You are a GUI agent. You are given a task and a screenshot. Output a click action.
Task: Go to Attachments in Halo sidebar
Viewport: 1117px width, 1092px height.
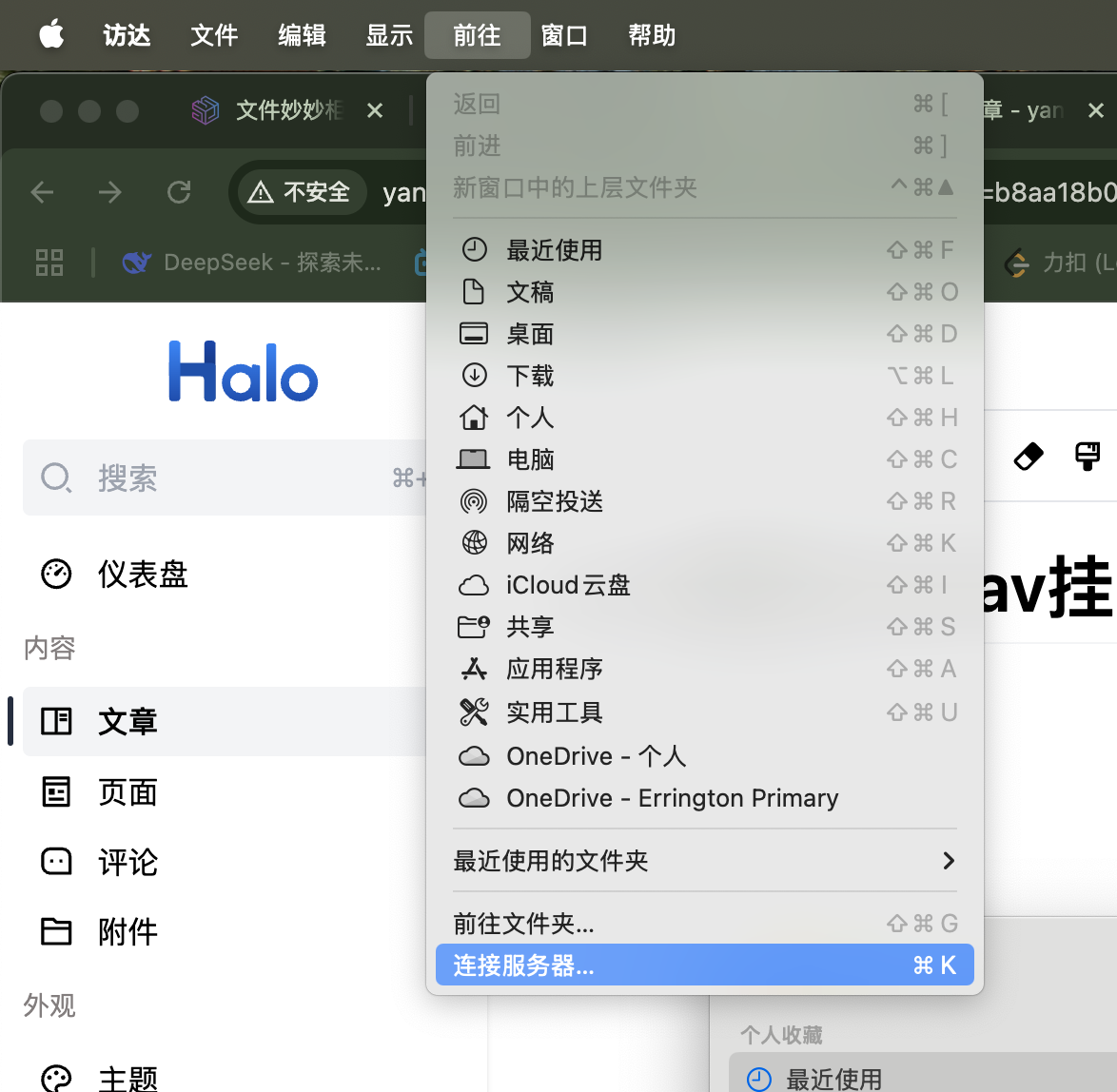point(127,932)
